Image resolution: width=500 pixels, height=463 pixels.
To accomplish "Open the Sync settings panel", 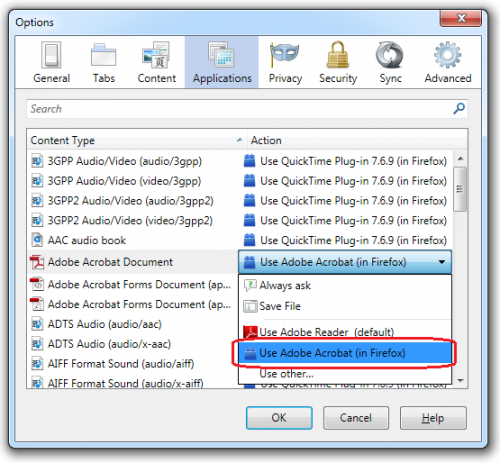I will pyautogui.click(x=390, y=62).
